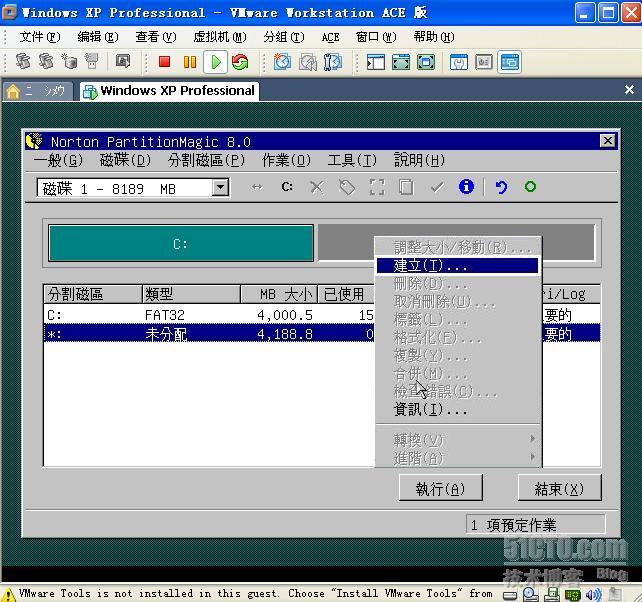This screenshot has width=642, height=602.
Task: Click the MB 大小 column header
Action: (x=279, y=294)
